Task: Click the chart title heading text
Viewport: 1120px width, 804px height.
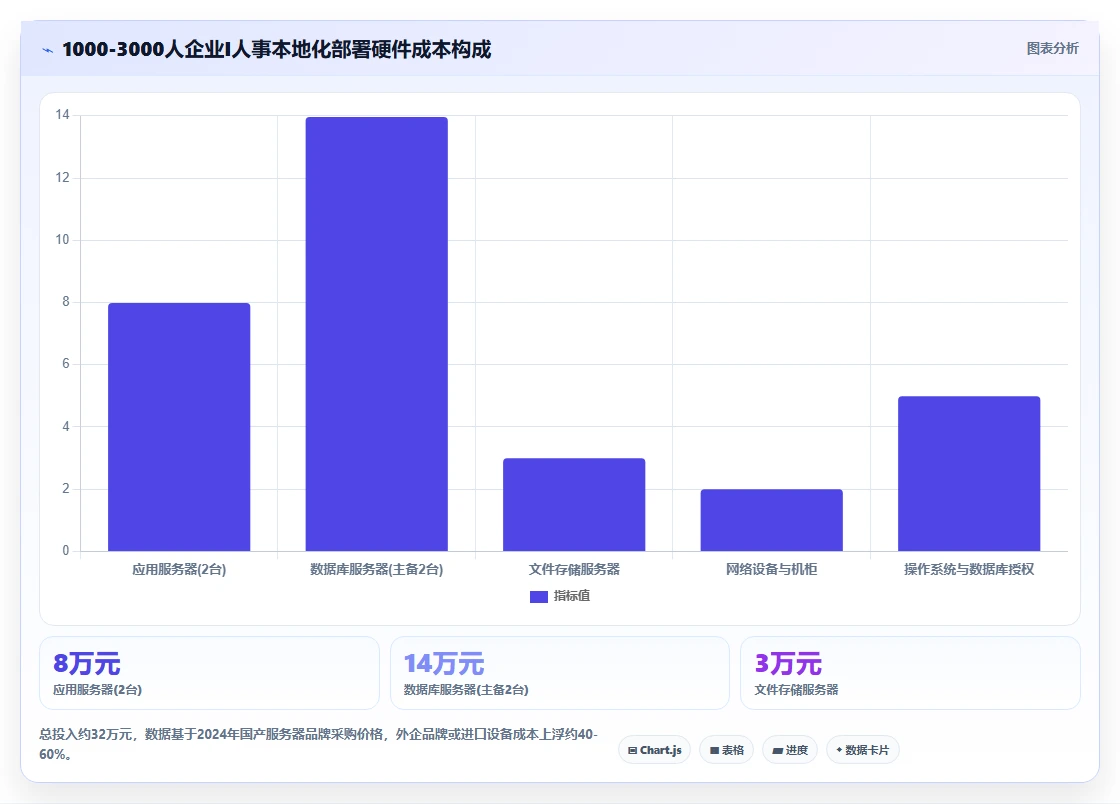Action: 276,49
